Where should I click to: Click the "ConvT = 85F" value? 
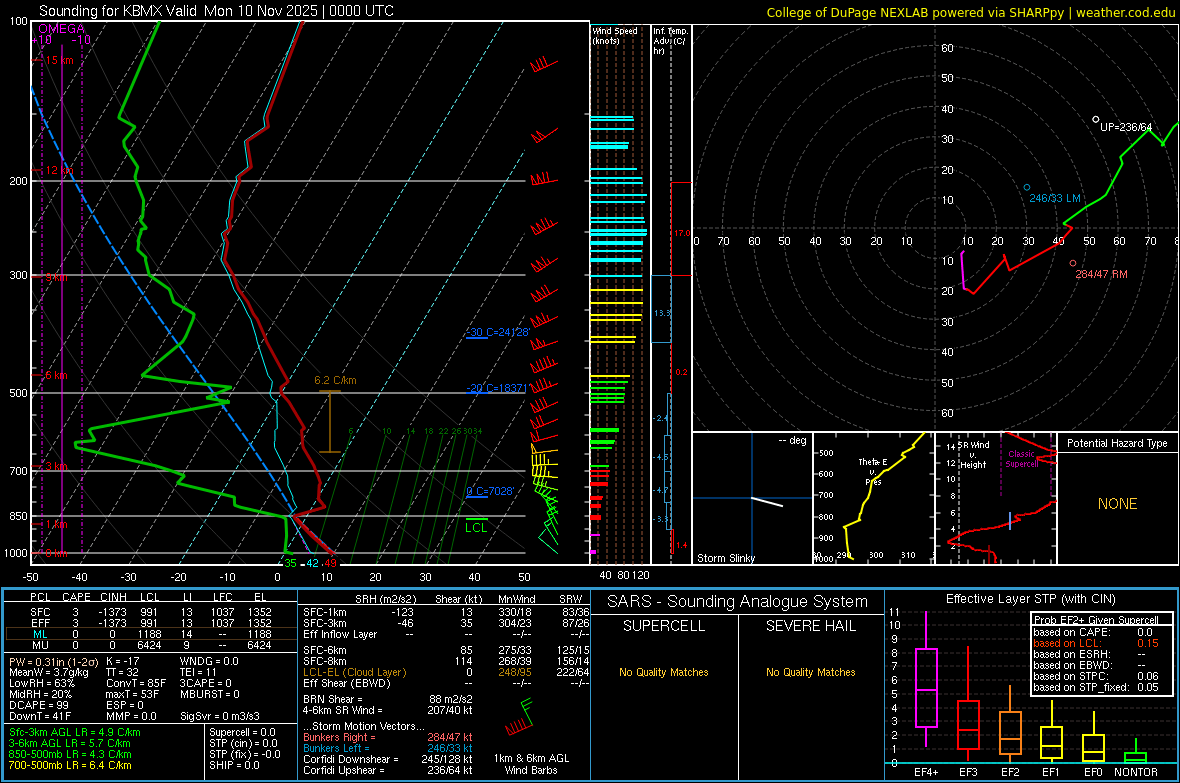[x=136, y=683]
